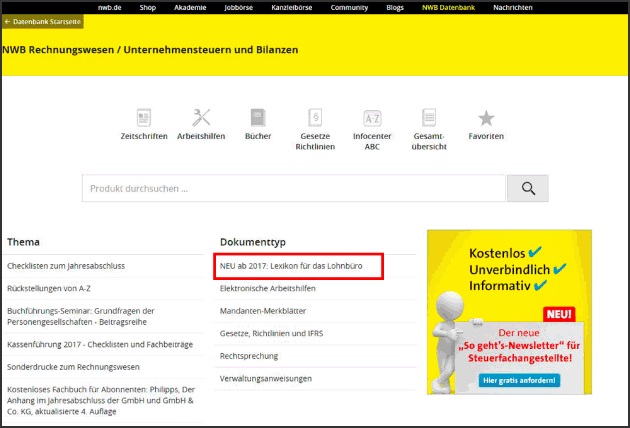Click the Arbeitshilfen tools icon
The width and height of the screenshot is (630, 428).
click(x=201, y=118)
